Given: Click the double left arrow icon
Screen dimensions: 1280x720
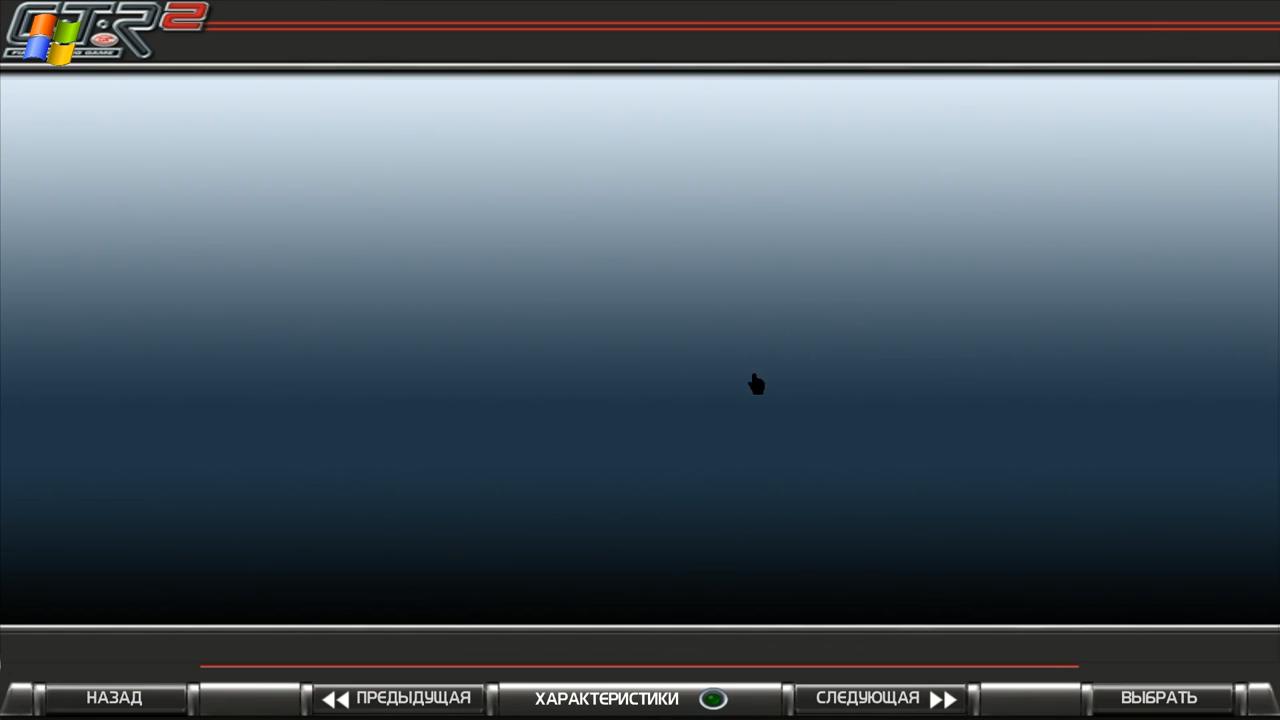Looking at the screenshot, I should tap(335, 699).
